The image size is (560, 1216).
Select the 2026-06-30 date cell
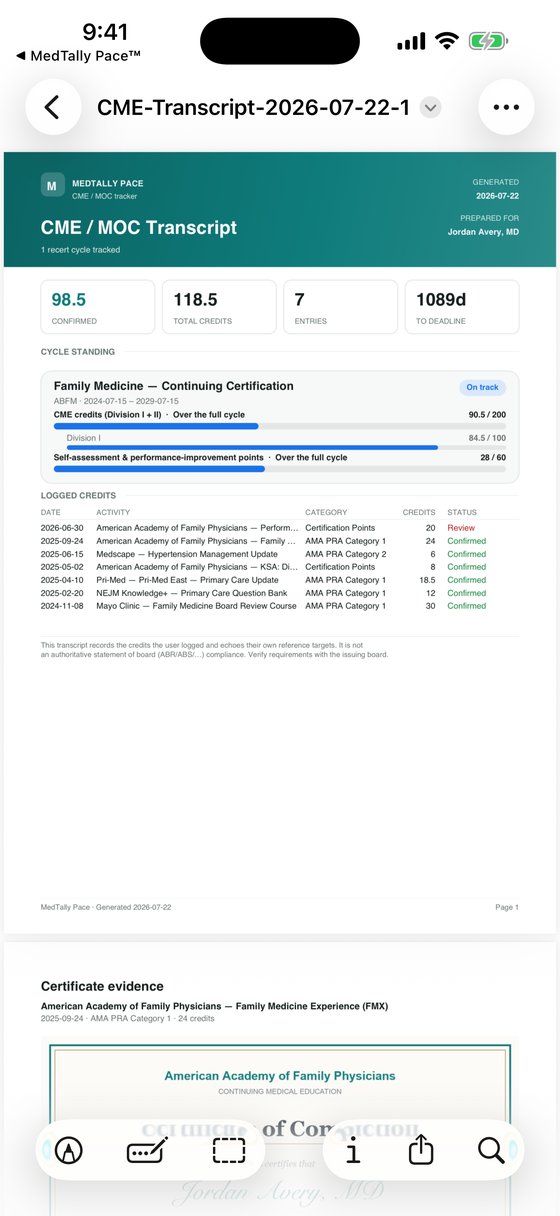60,528
